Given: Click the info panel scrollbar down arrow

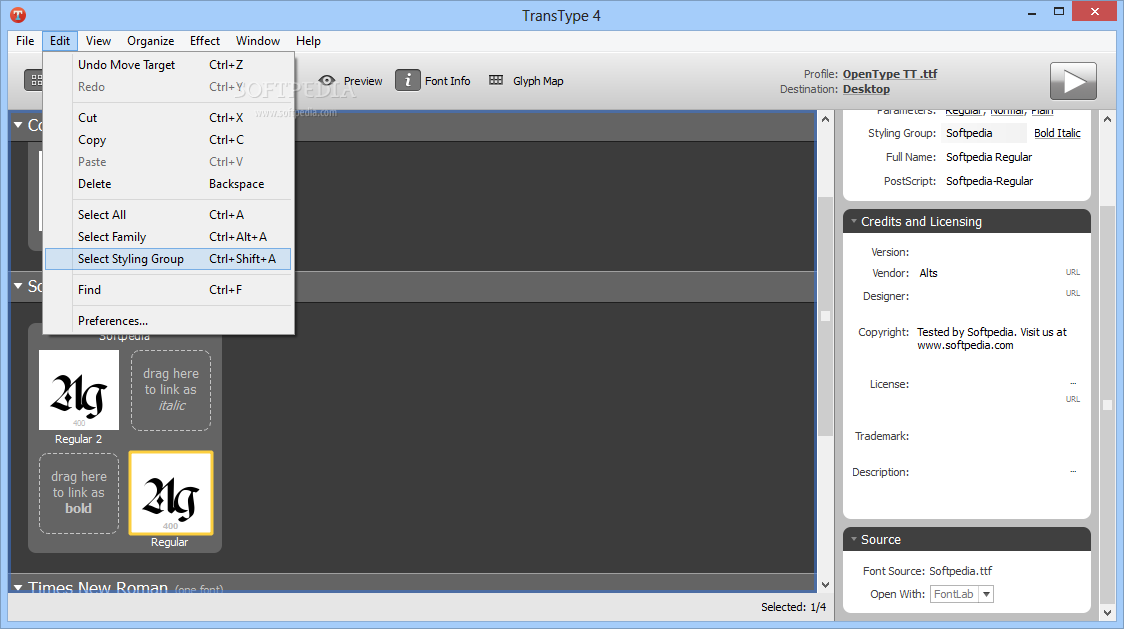Looking at the screenshot, I should coord(1108,613).
